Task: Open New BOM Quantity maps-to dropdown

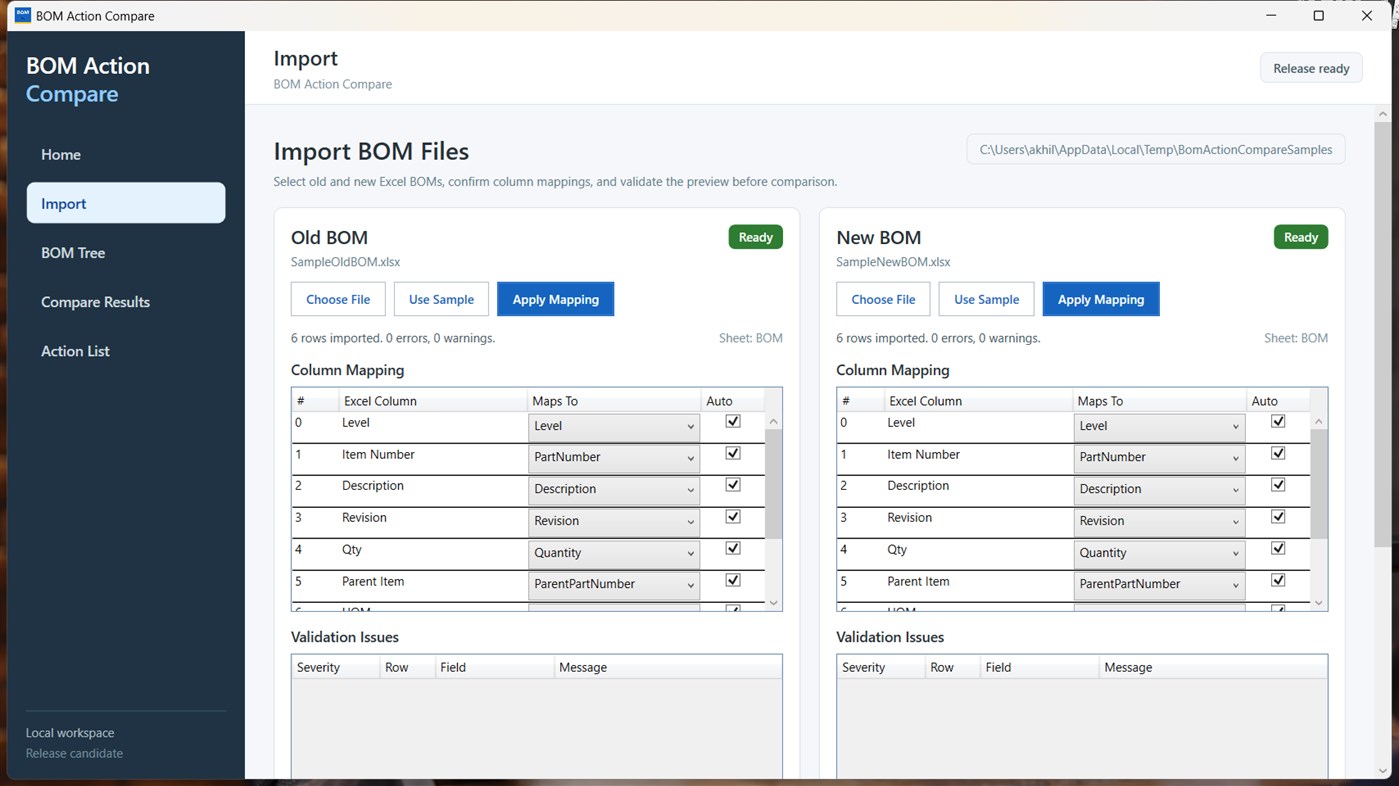Action: point(1159,553)
